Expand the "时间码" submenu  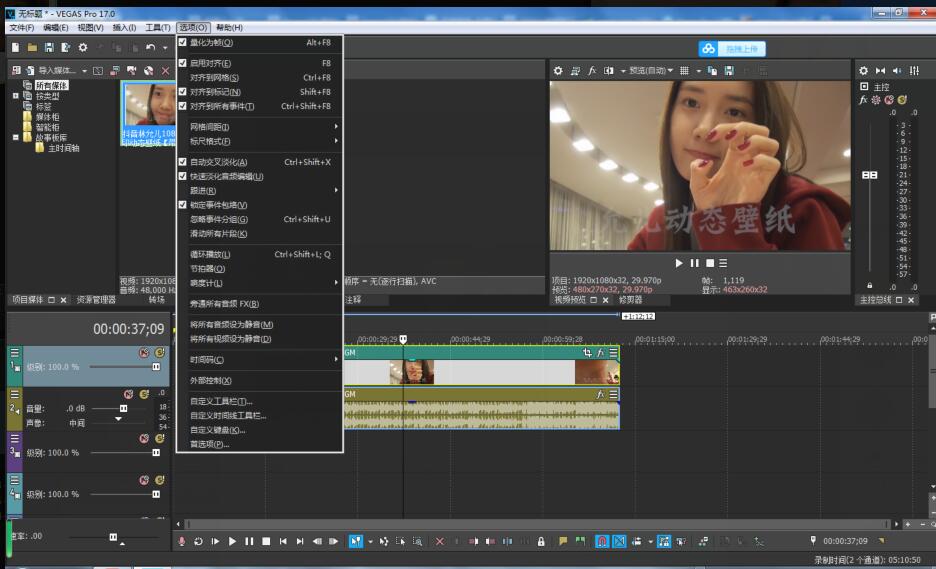tap(260, 359)
